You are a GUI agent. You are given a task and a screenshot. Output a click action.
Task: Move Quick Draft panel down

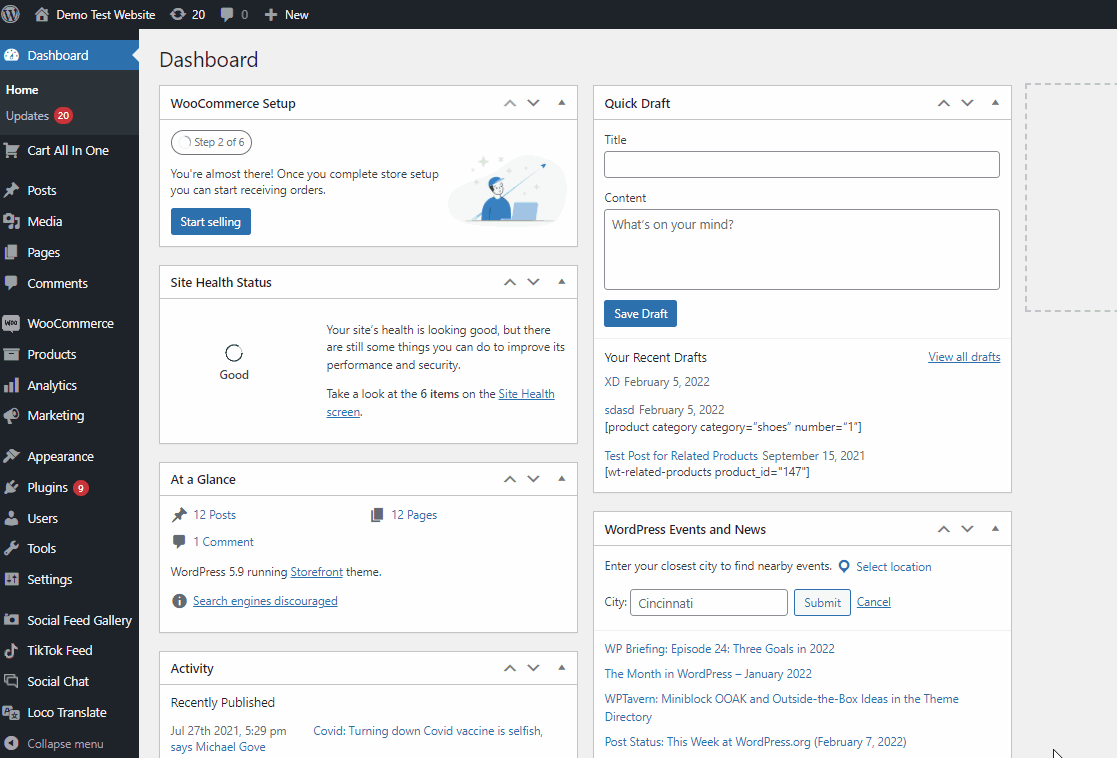(967, 103)
